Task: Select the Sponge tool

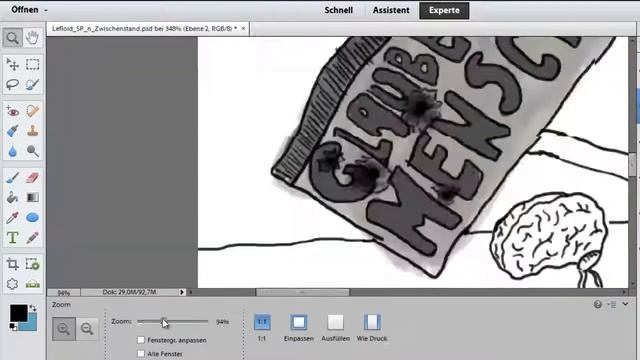Action: pyautogui.click(x=32, y=151)
